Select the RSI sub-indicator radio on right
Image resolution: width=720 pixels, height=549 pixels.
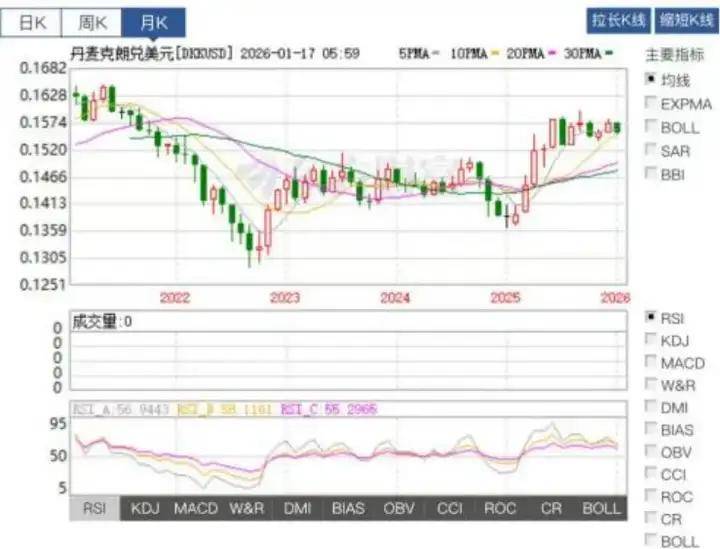click(x=650, y=316)
